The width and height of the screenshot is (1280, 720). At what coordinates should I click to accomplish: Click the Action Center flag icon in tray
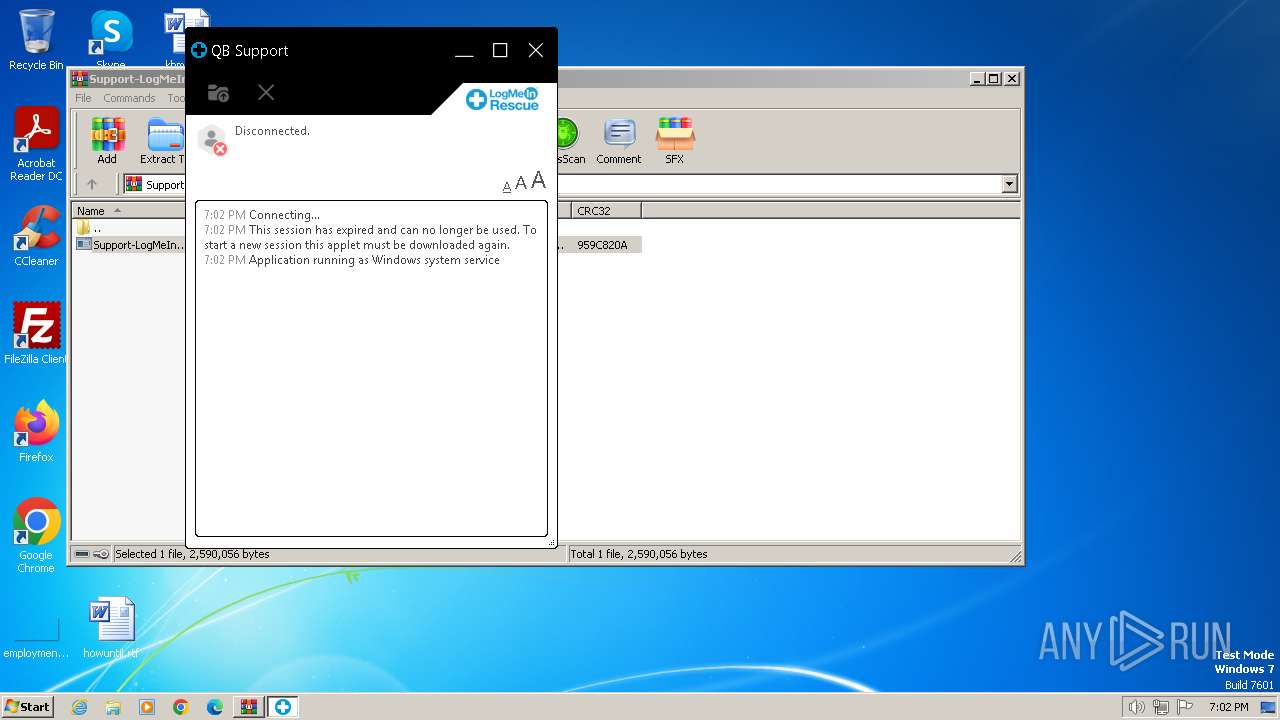pos(1185,707)
